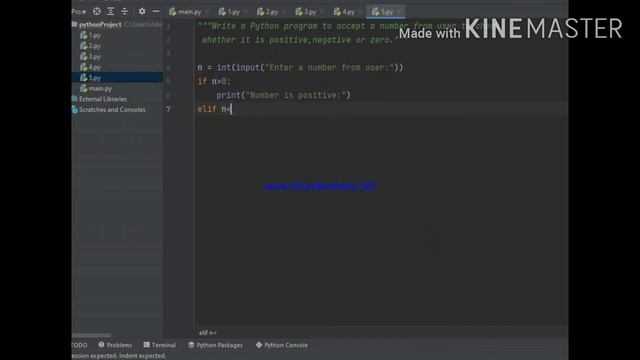Click the Expand All icon in Project toolbar
The width and height of the screenshot is (640, 360).
pyautogui.click(x=111, y=11)
